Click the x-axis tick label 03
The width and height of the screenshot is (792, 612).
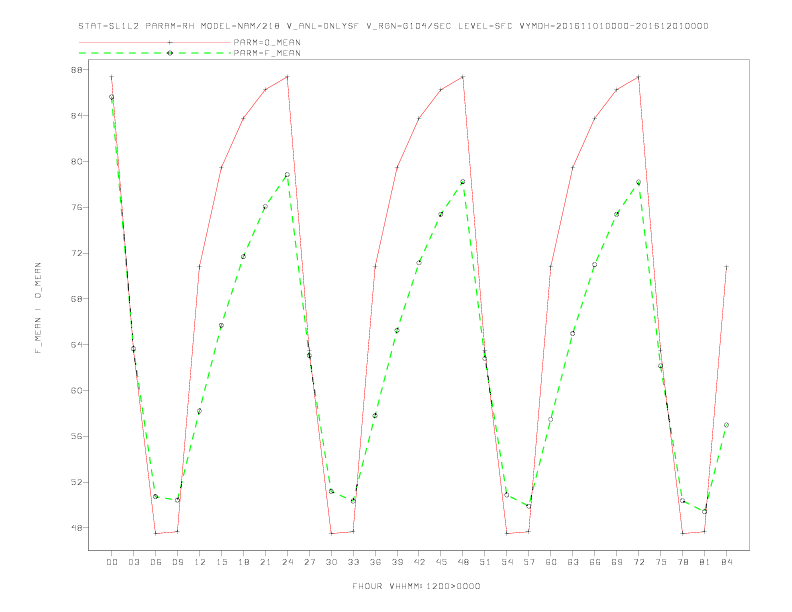click(133, 562)
